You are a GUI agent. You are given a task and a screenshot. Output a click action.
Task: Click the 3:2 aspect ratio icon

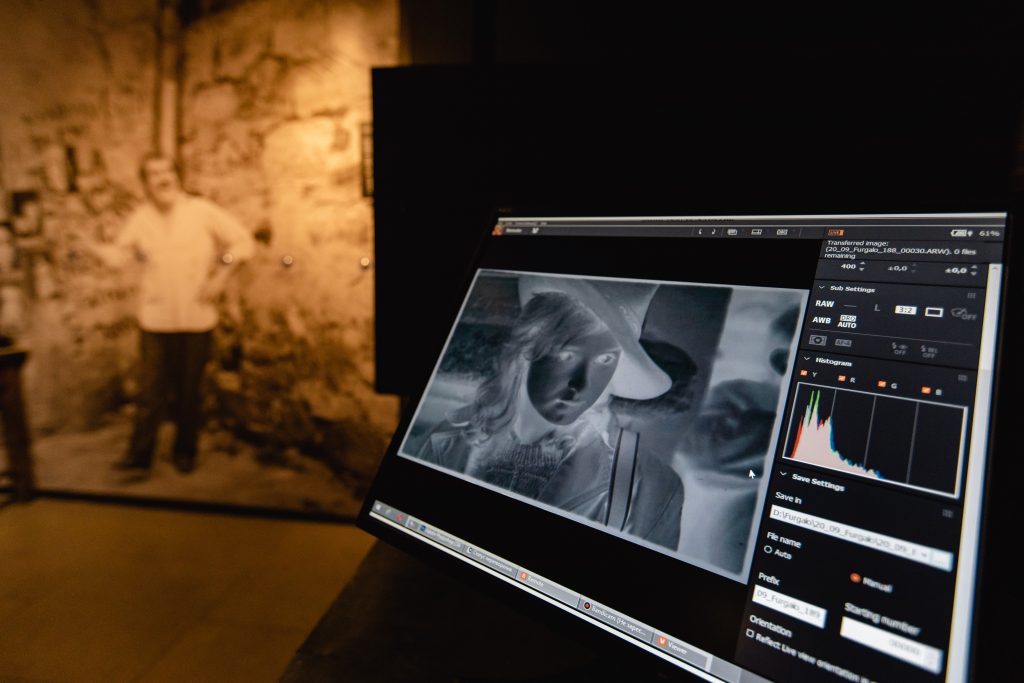click(905, 310)
